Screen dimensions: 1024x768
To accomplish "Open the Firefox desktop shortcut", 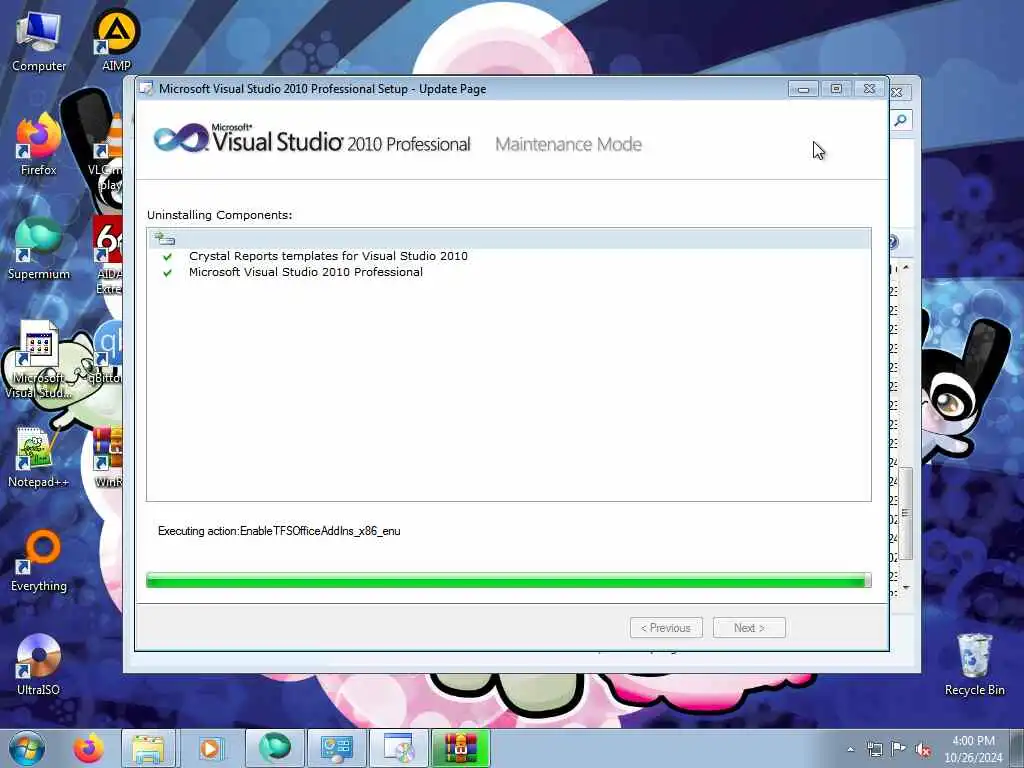I will [39, 145].
